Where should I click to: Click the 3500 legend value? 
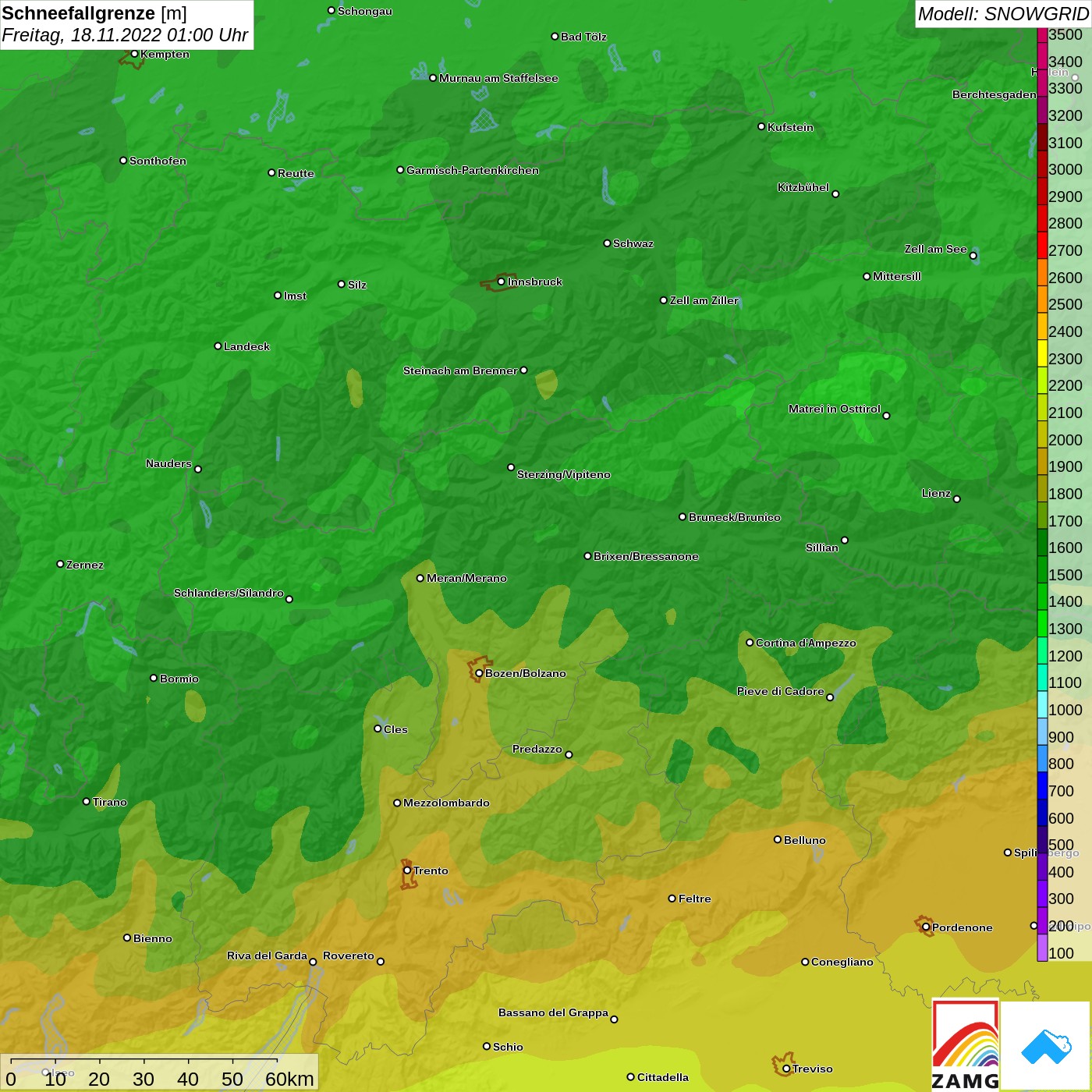click(1065, 34)
